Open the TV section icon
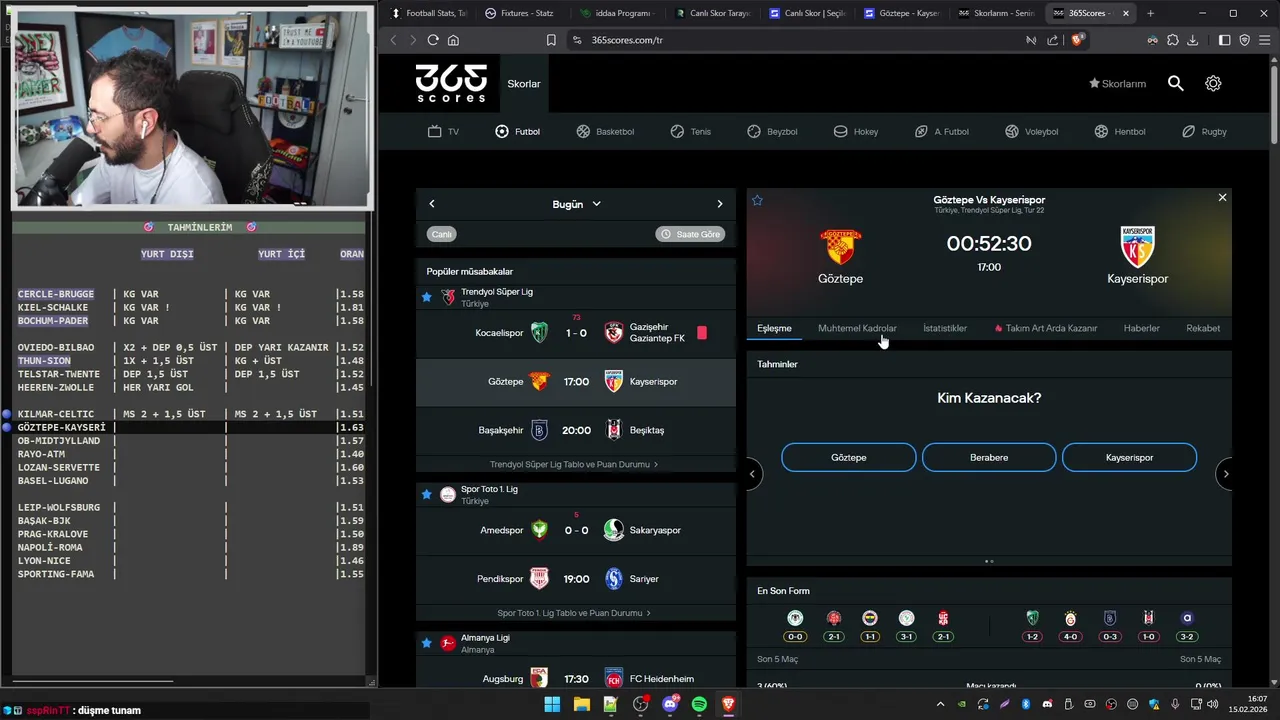This screenshot has width=1280, height=720. pos(434,131)
